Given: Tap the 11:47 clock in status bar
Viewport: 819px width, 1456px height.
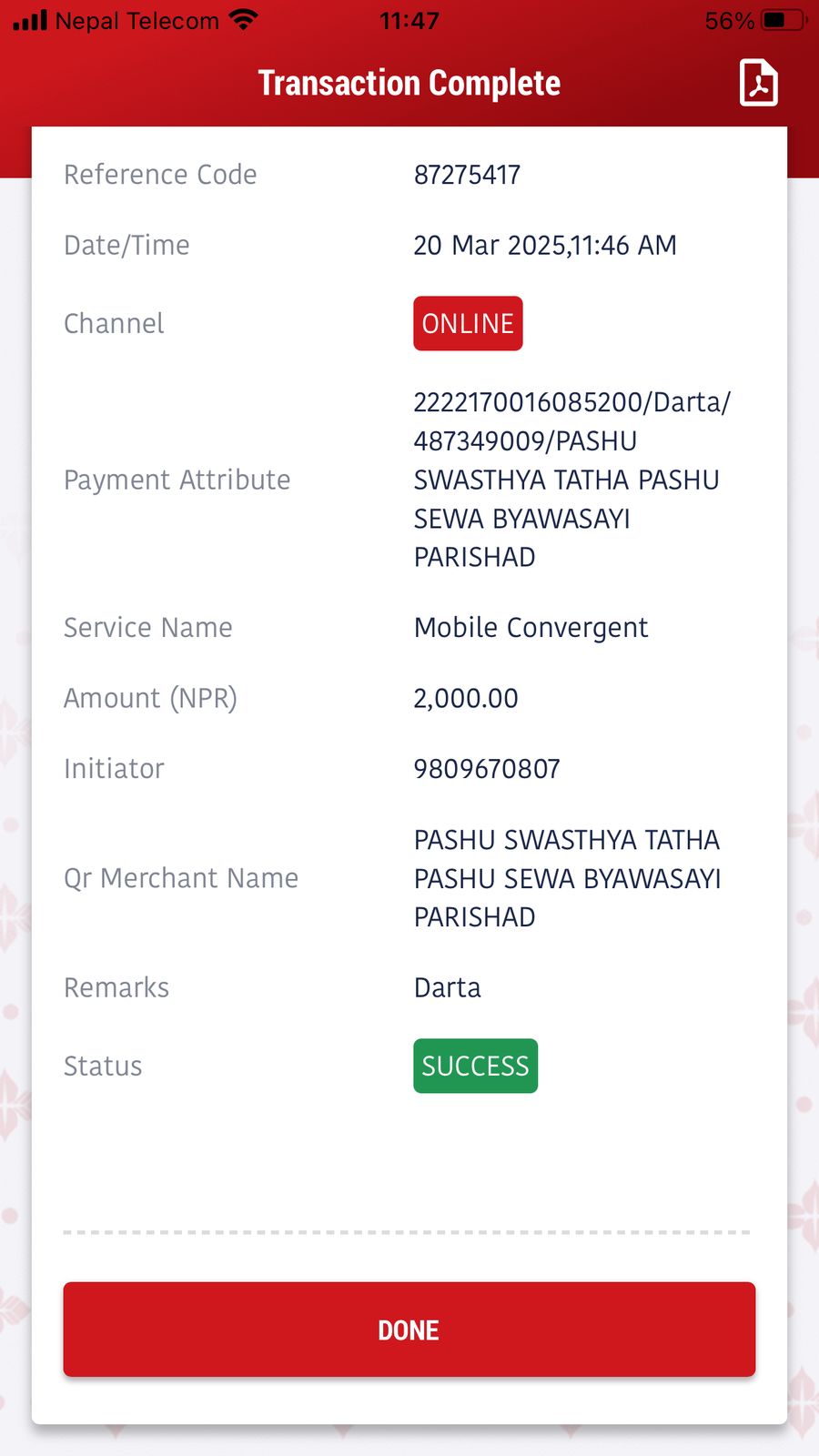Looking at the screenshot, I should 409,20.
